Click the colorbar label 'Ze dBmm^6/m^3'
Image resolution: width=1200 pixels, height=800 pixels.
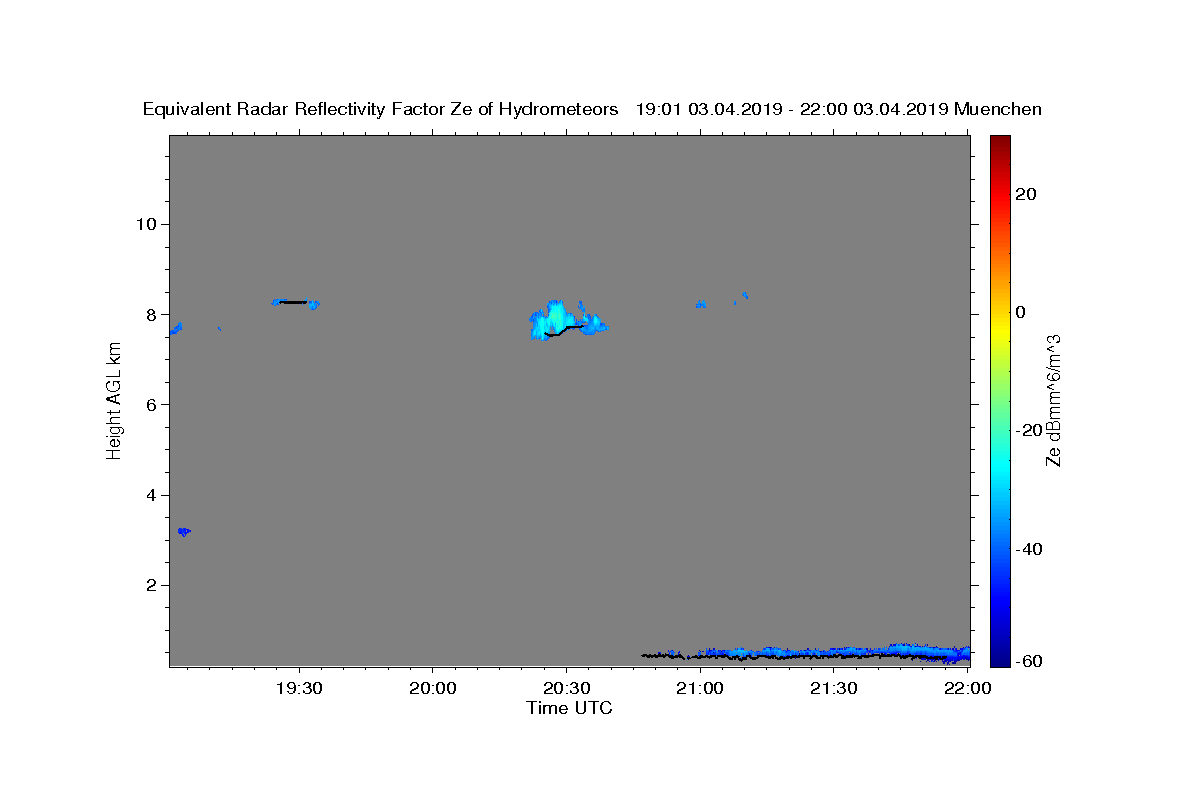pyautogui.click(x=1053, y=400)
